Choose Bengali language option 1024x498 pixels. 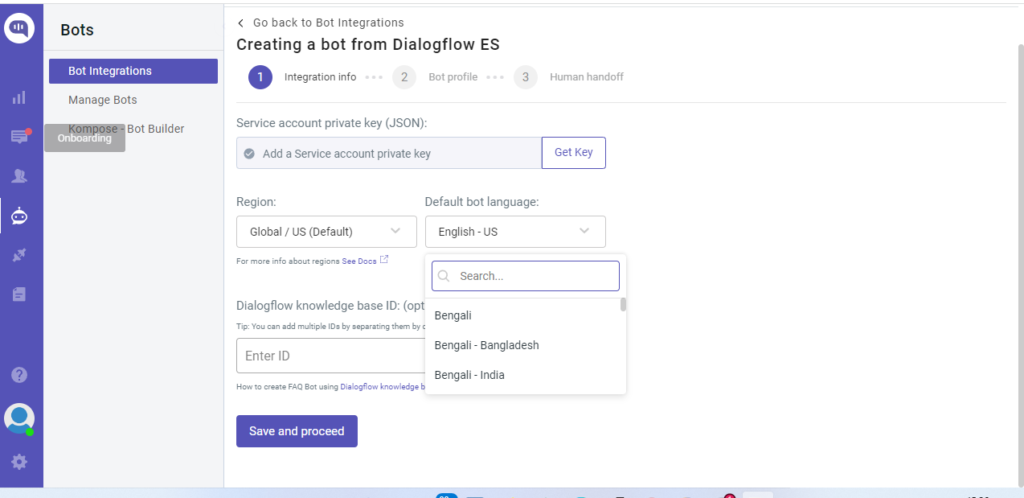tap(524, 315)
